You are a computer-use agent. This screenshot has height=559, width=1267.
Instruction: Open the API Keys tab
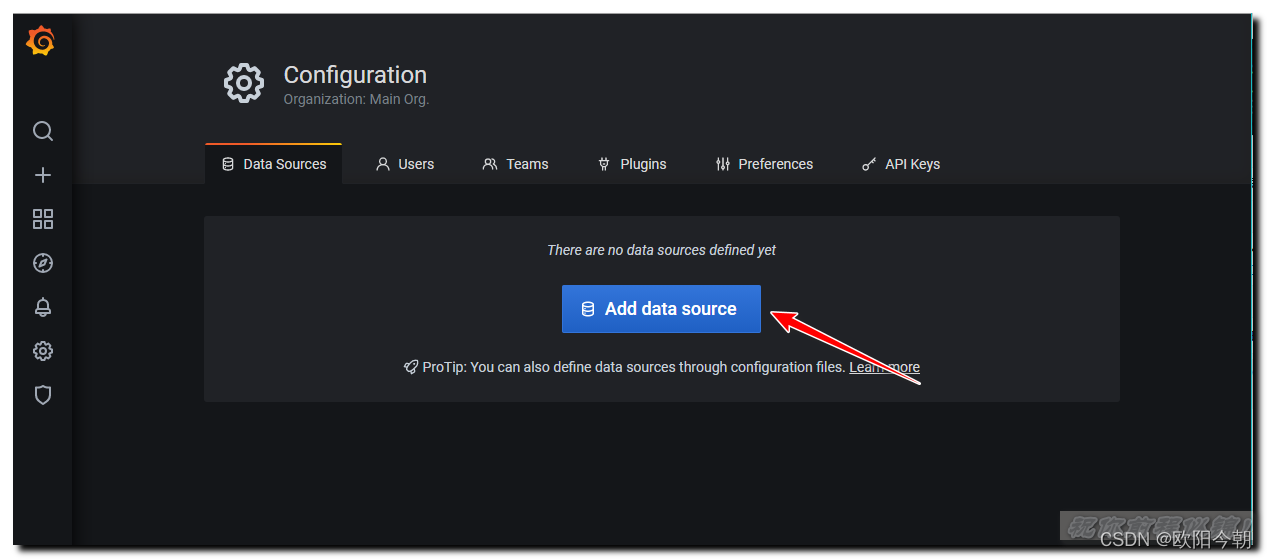coord(901,164)
